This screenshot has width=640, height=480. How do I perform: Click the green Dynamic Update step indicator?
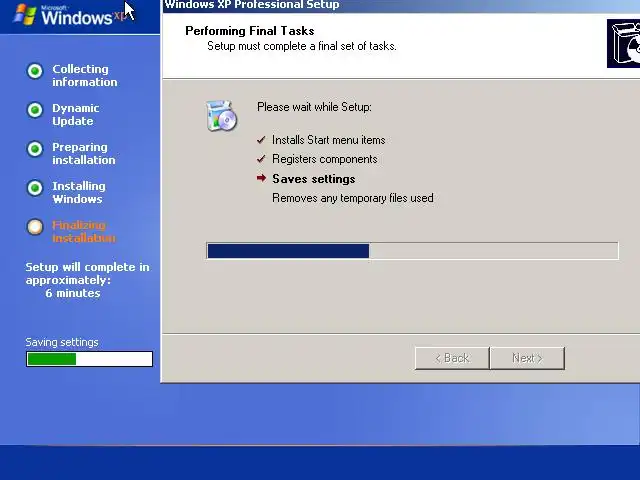(x=35, y=109)
